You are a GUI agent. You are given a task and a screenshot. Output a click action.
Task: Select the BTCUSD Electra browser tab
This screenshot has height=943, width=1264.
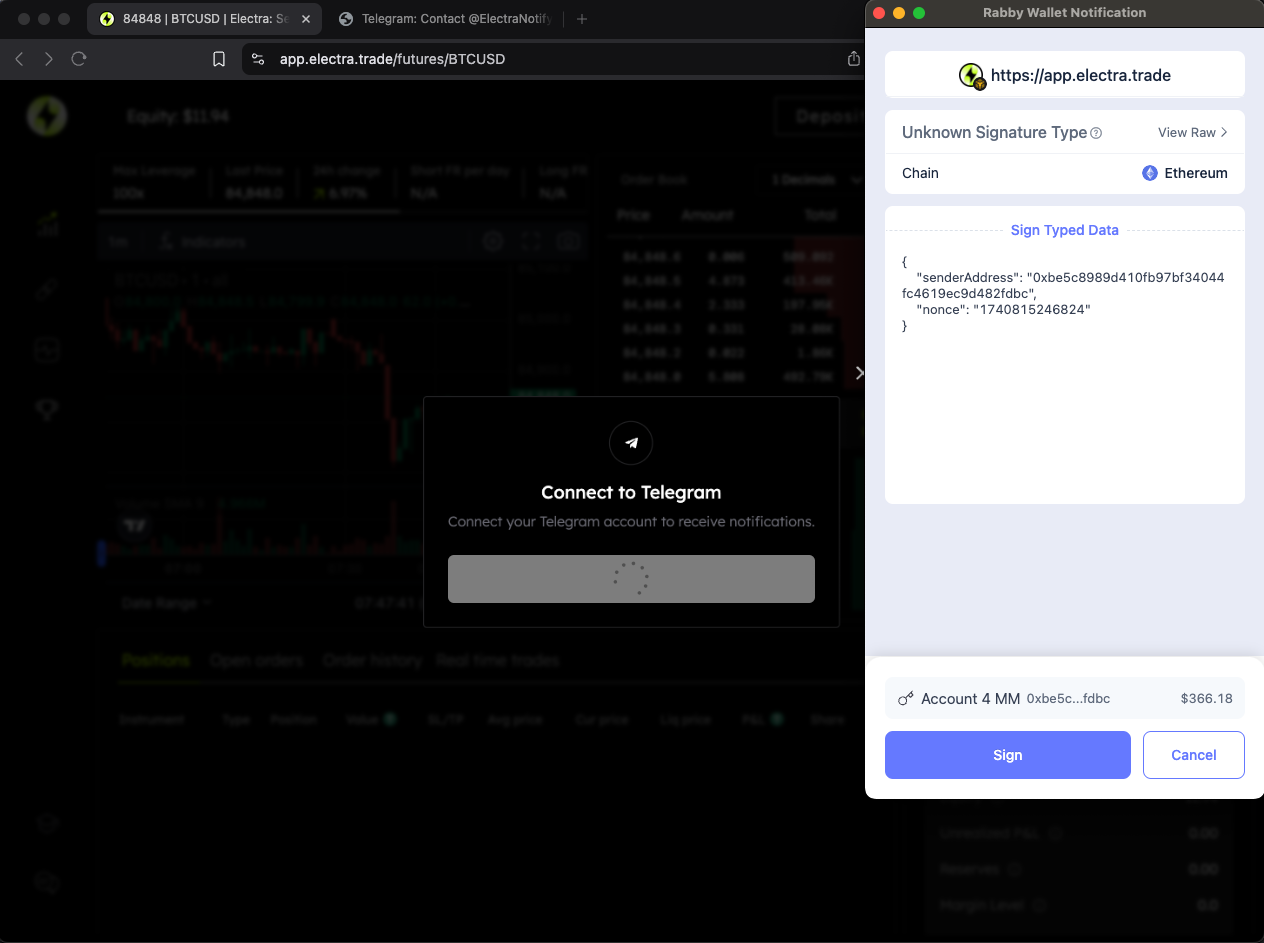(195, 19)
